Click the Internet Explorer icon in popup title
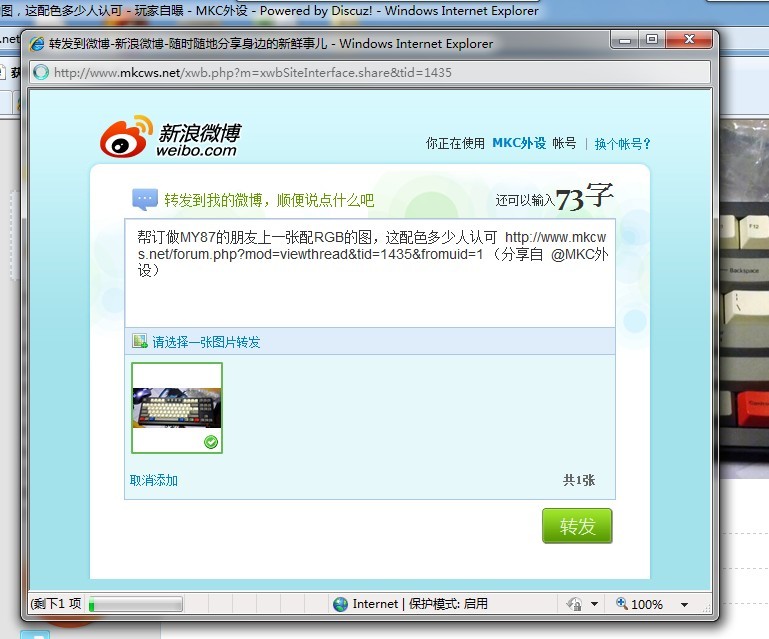769x639 pixels. coord(37,44)
